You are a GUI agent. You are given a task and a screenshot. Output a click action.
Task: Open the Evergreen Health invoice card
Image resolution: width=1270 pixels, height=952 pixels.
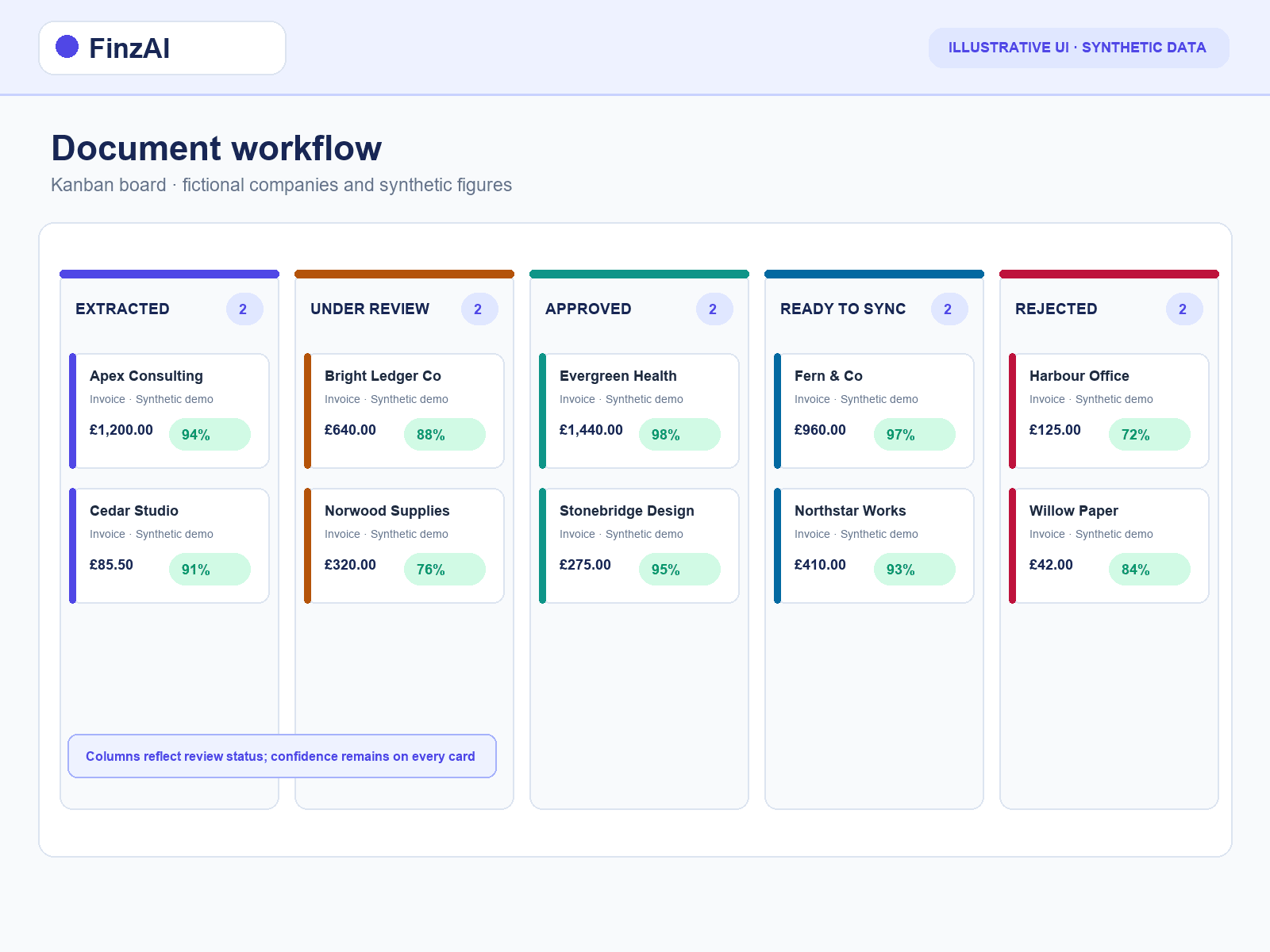[x=639, y=411]
